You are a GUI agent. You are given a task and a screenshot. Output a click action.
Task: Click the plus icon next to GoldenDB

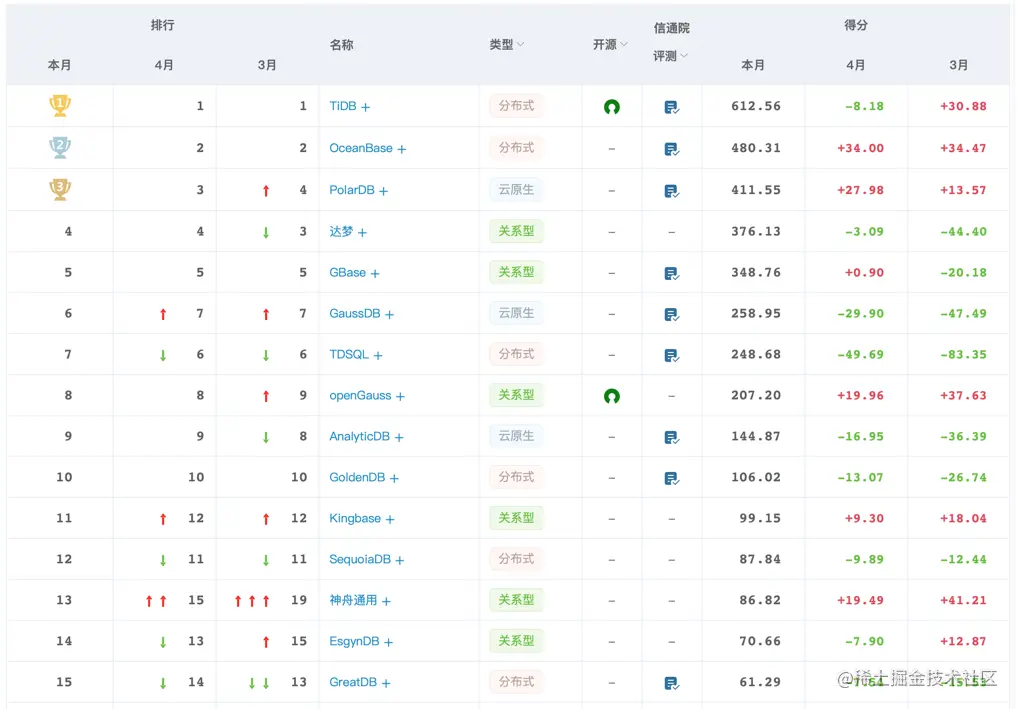click(x=395, y=479)
